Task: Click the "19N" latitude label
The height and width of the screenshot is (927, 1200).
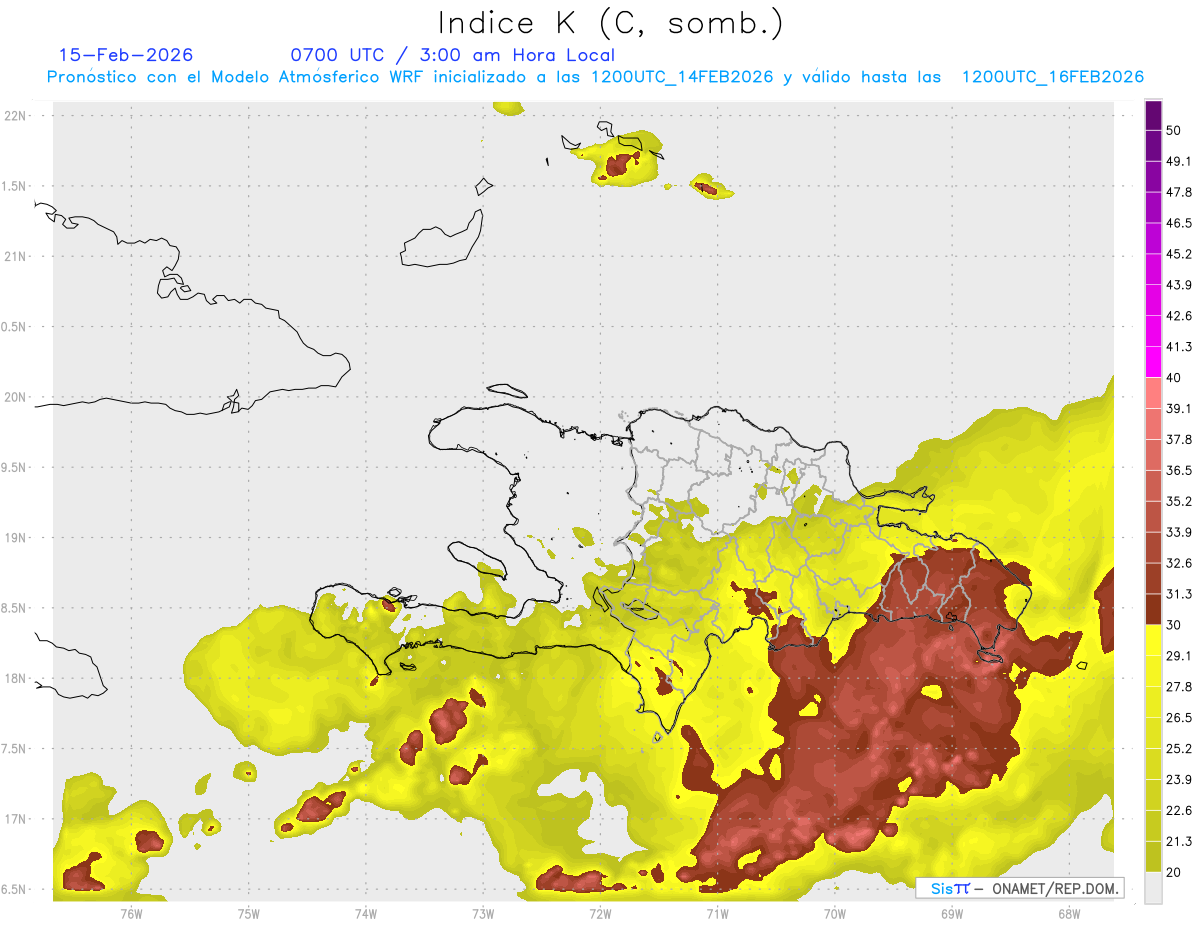Action: (x=15, y=538)
